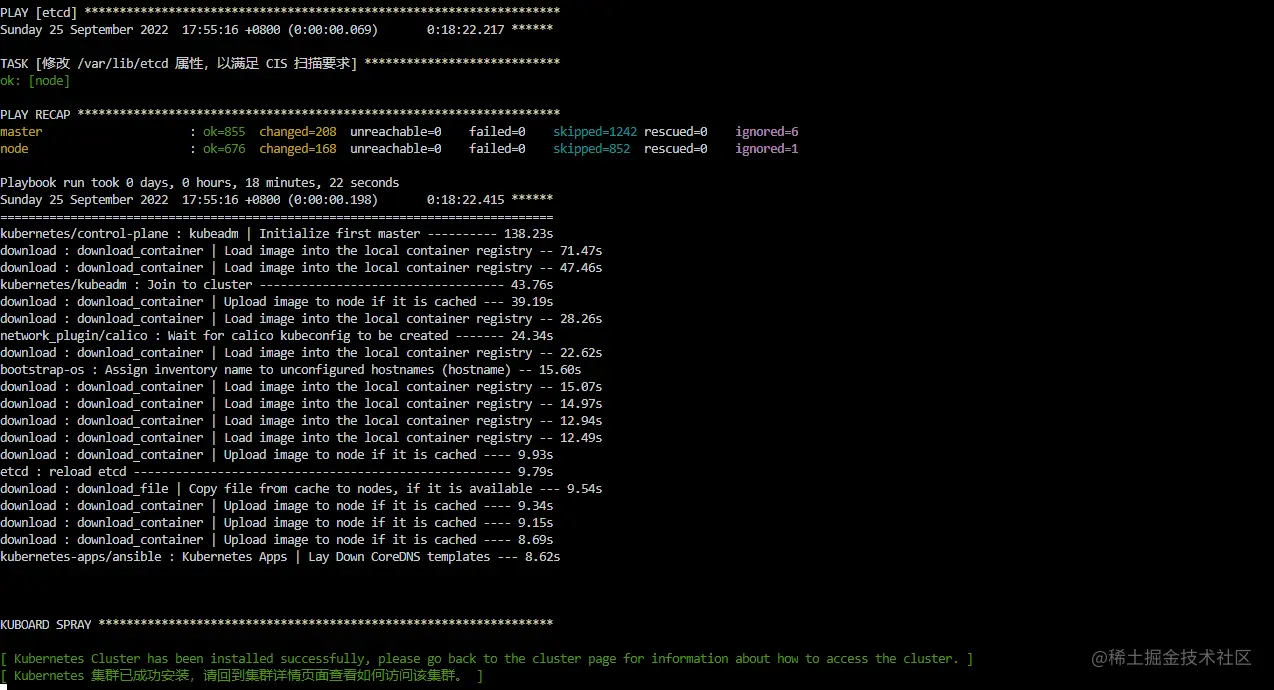This screenshot has width=1274, height=690.
Task: Click the 'PLAY [etcd]' header line
Action: pos(280,12)
